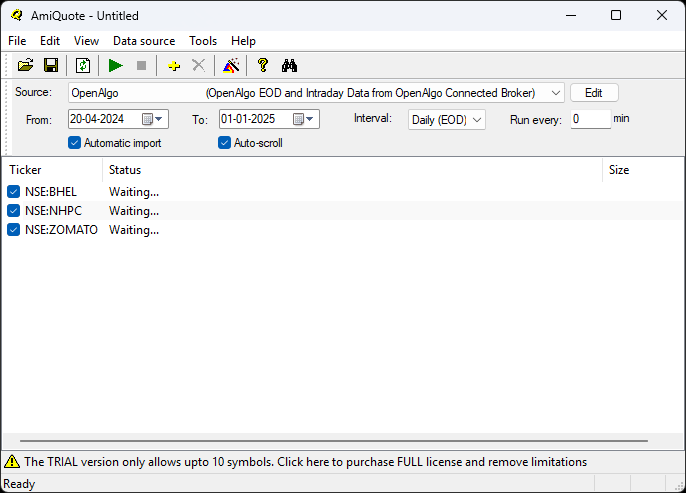Open the From date calendar dropdown
686x493 pixels.
(x=153, y=119)
